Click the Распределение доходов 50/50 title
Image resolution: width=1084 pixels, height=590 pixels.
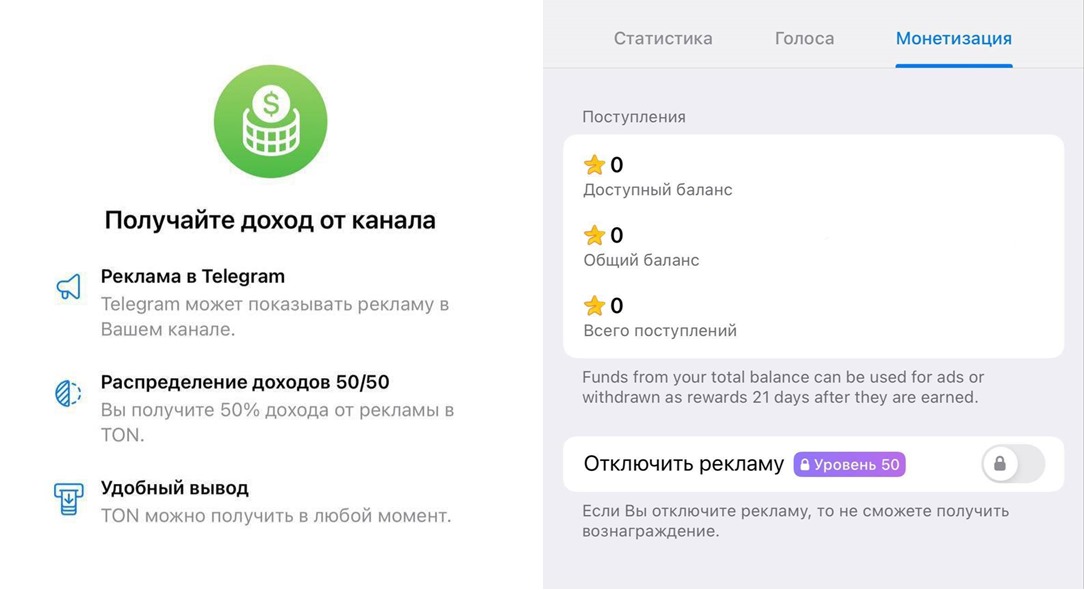245,382
